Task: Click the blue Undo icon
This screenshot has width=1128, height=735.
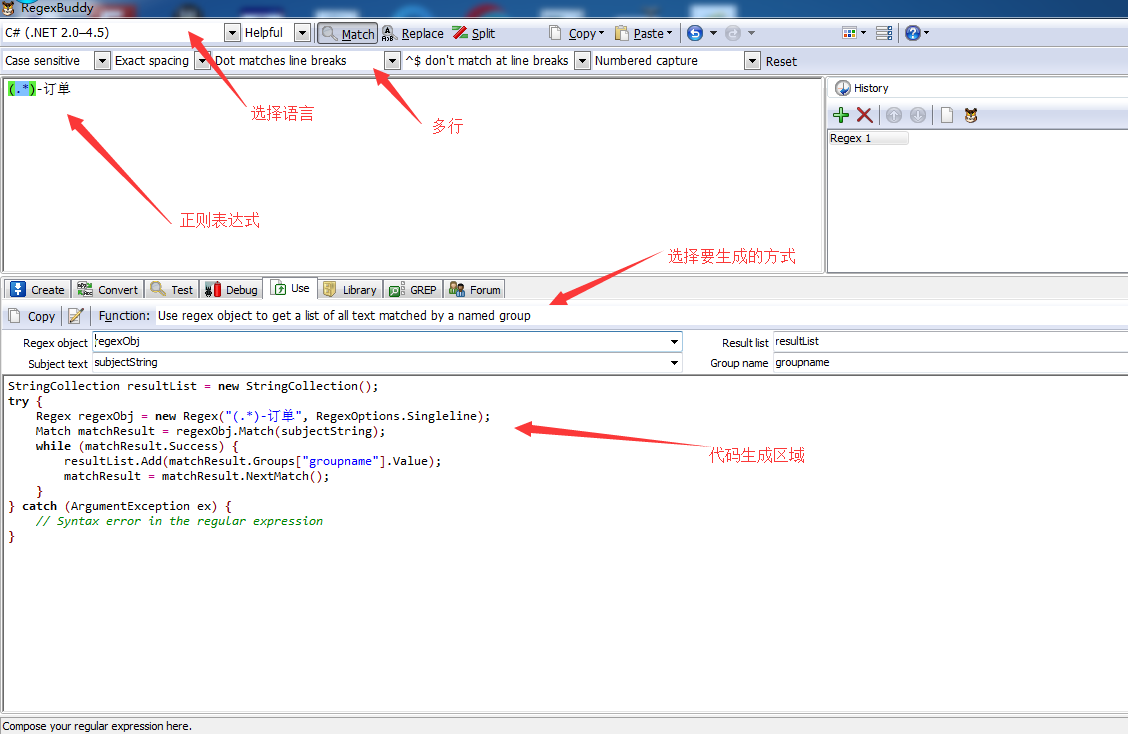Action: 695,33
